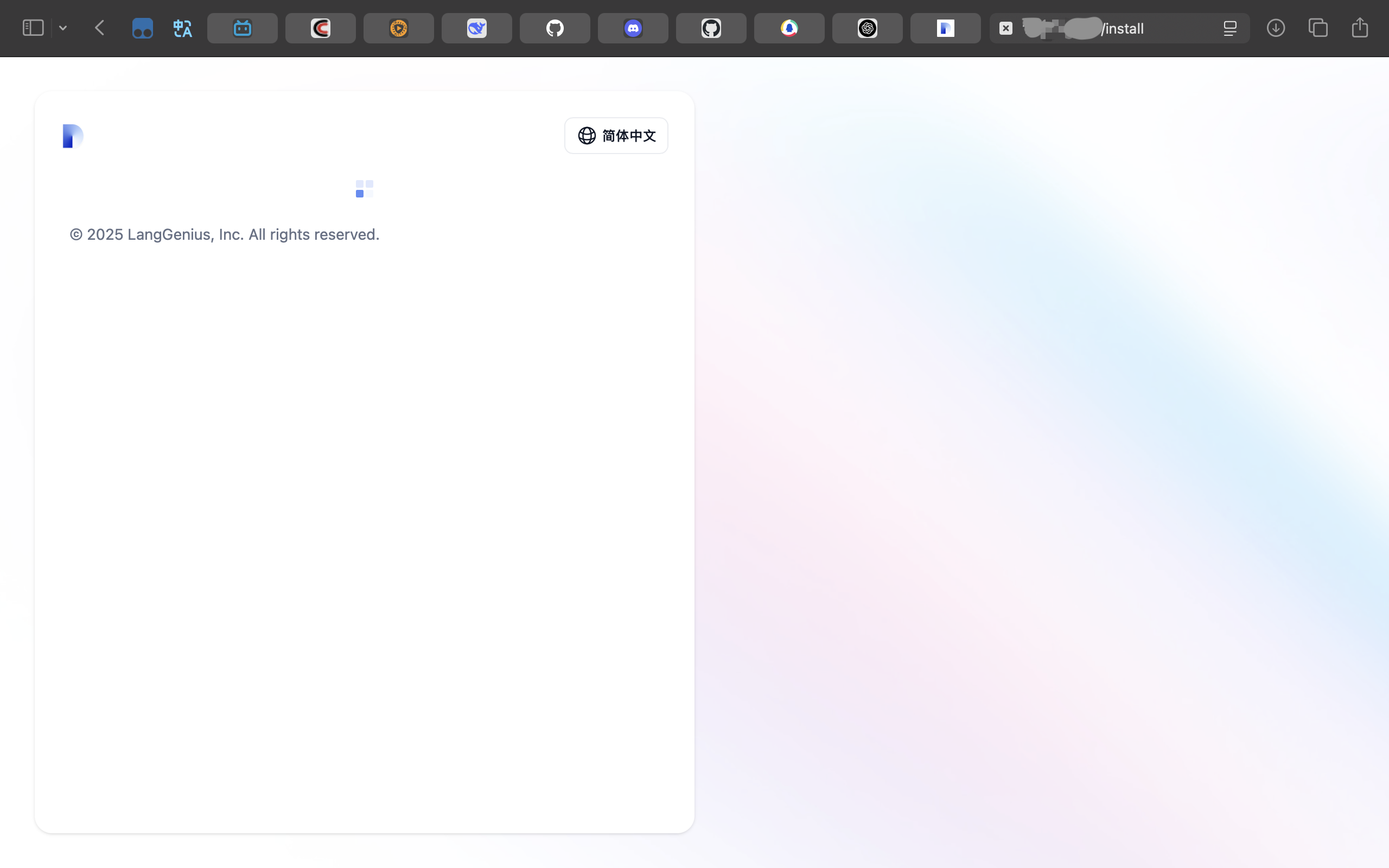Image resolution: width=1389 pixels, height=868 pixels.
Task: Click the colorful bell notification bookmark
Action: [788, 28]
